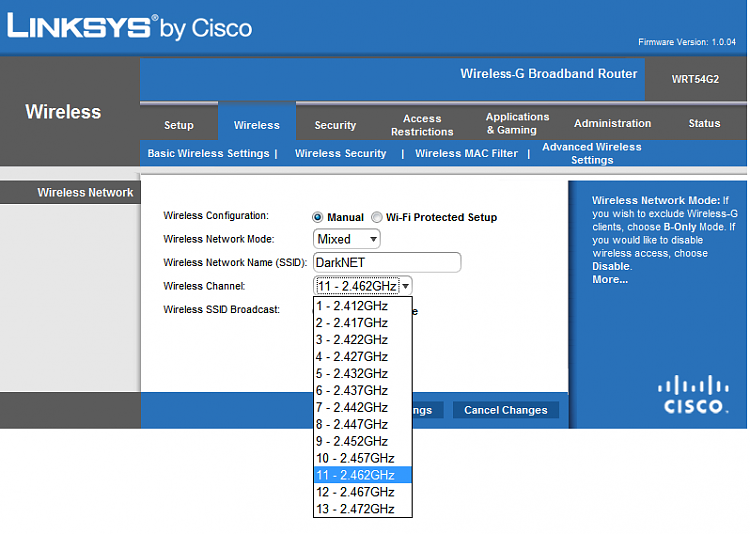Select the Manual configuration radio button
Viewport: 750px width, 534px height.
click(x=318, y=217)
